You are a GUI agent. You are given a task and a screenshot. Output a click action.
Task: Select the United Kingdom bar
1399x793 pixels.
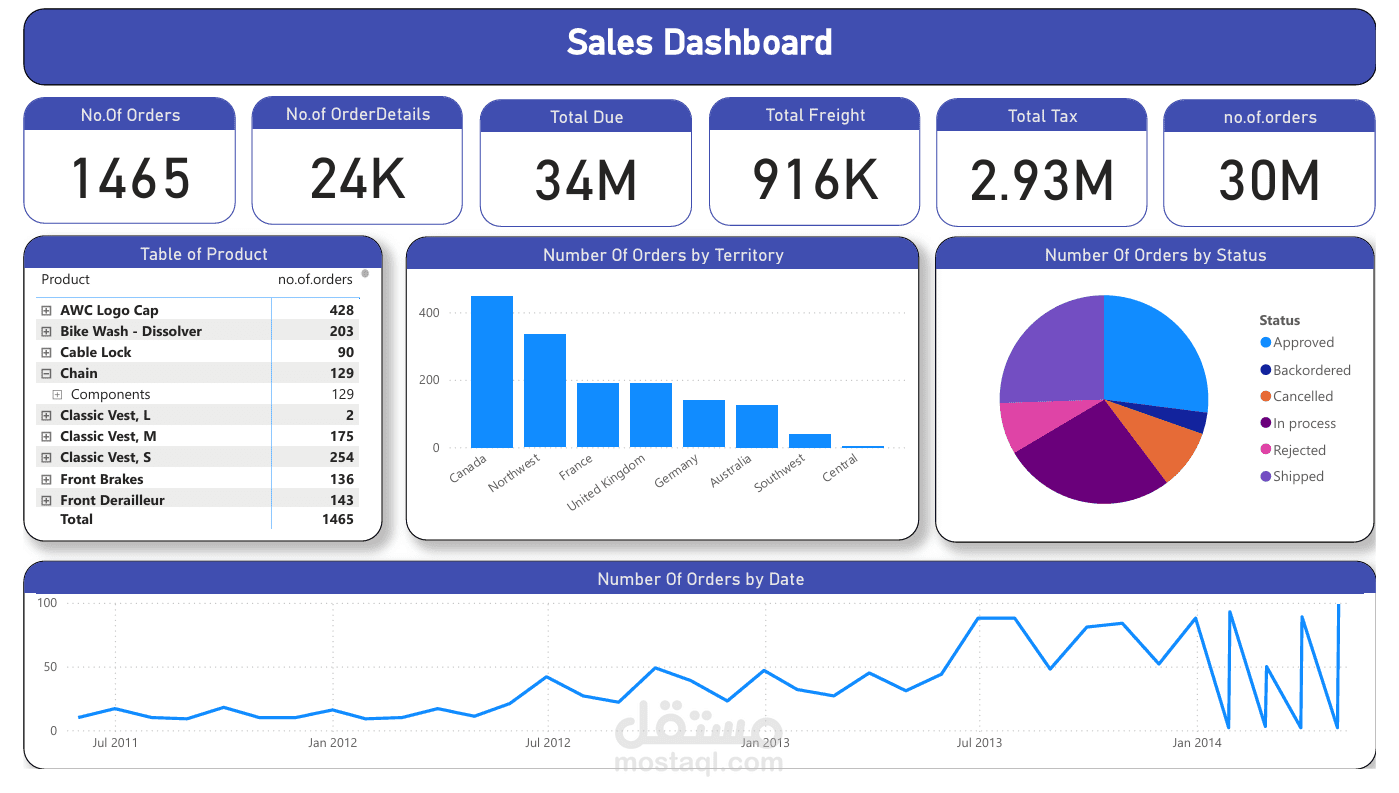click(651, 415)
